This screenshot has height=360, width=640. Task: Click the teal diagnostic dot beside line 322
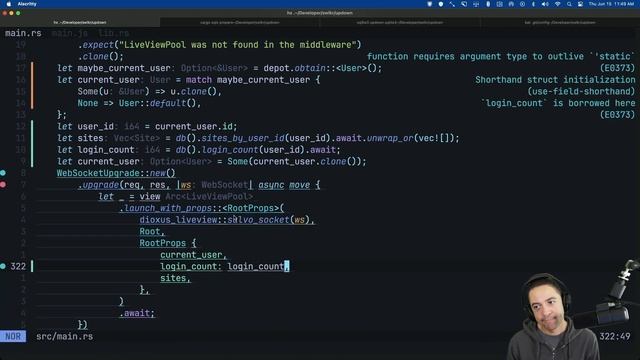tap(3, 266)
